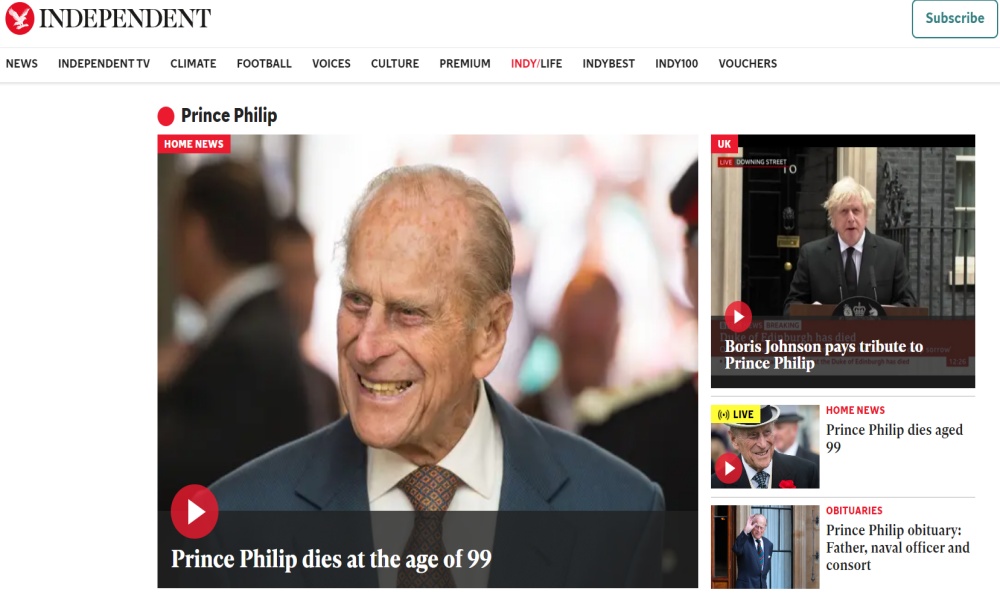This screenshot has width=1000, height=600.
Task: Go to INDEPENDENT TV section
Action: (x=104, y=64)
